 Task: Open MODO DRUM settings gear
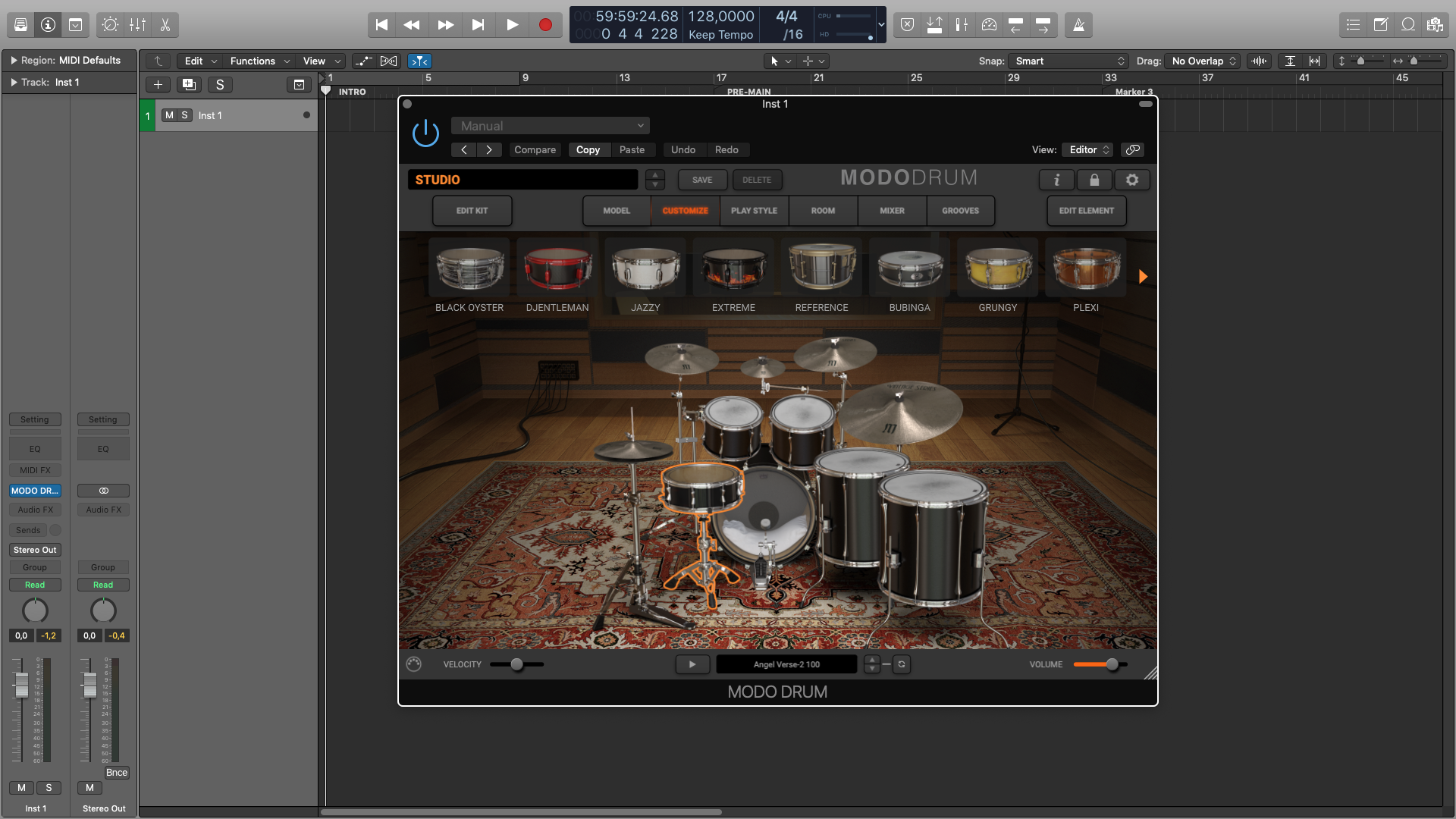tap(1132, 180)
